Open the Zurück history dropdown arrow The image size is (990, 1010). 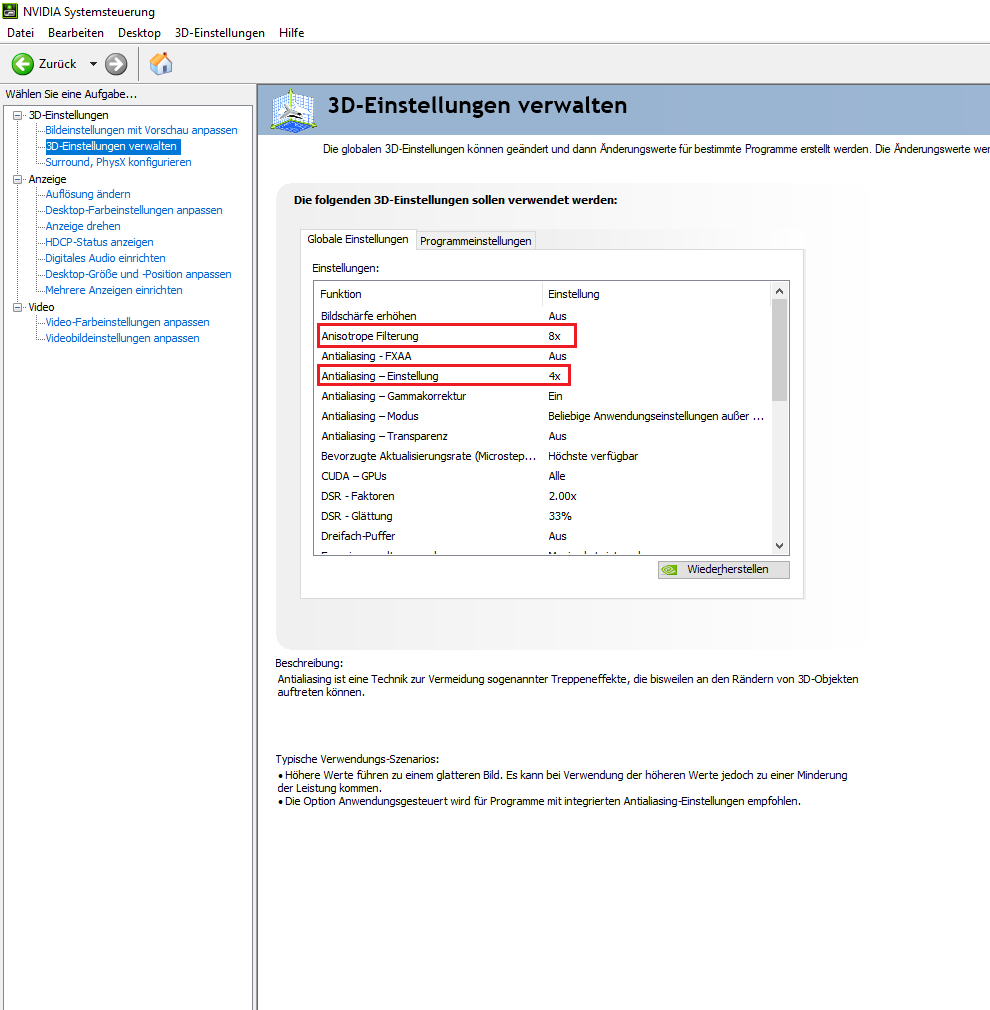(93, 64)
